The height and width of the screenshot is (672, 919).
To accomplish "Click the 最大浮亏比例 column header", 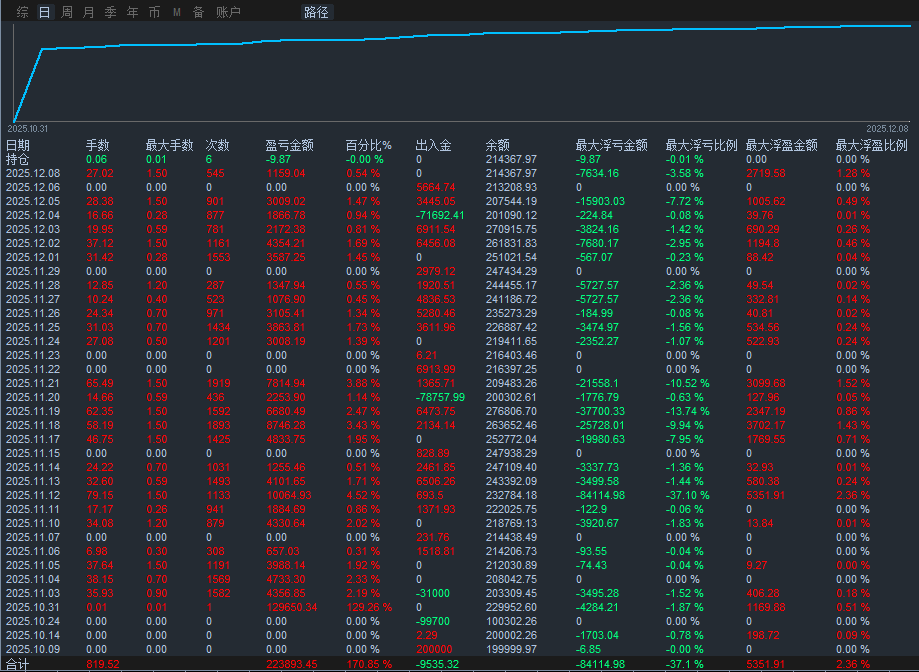I will pyautogui.click(x=701, y=145).
